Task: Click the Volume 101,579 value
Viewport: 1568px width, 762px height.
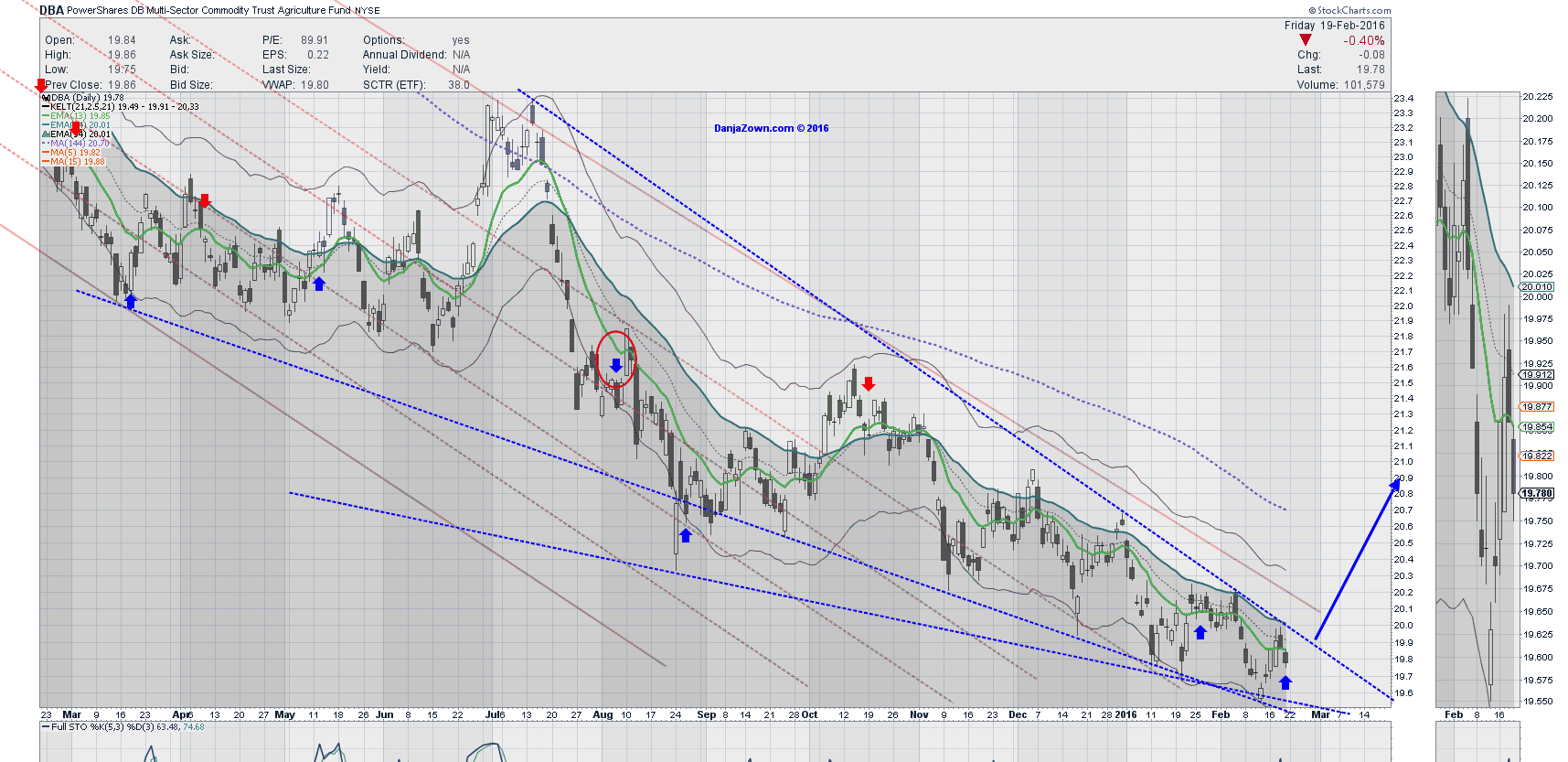Action: click(x=1364, y=85)
